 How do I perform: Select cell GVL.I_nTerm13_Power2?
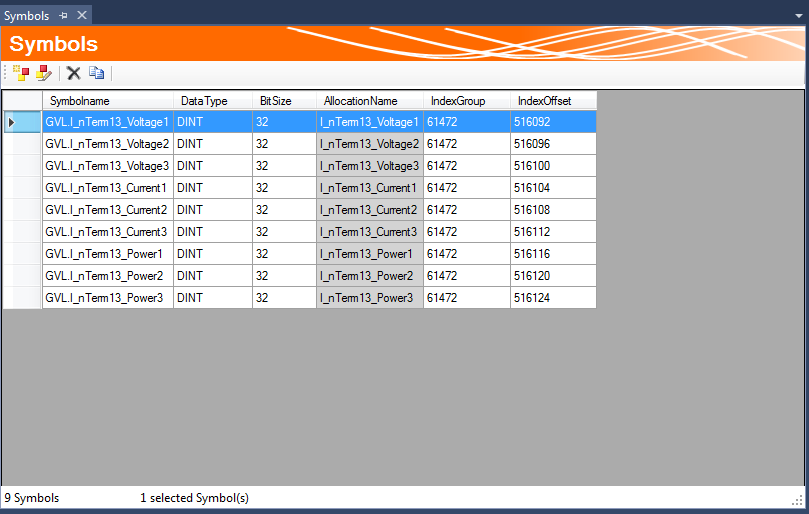[x=108, y=276]
